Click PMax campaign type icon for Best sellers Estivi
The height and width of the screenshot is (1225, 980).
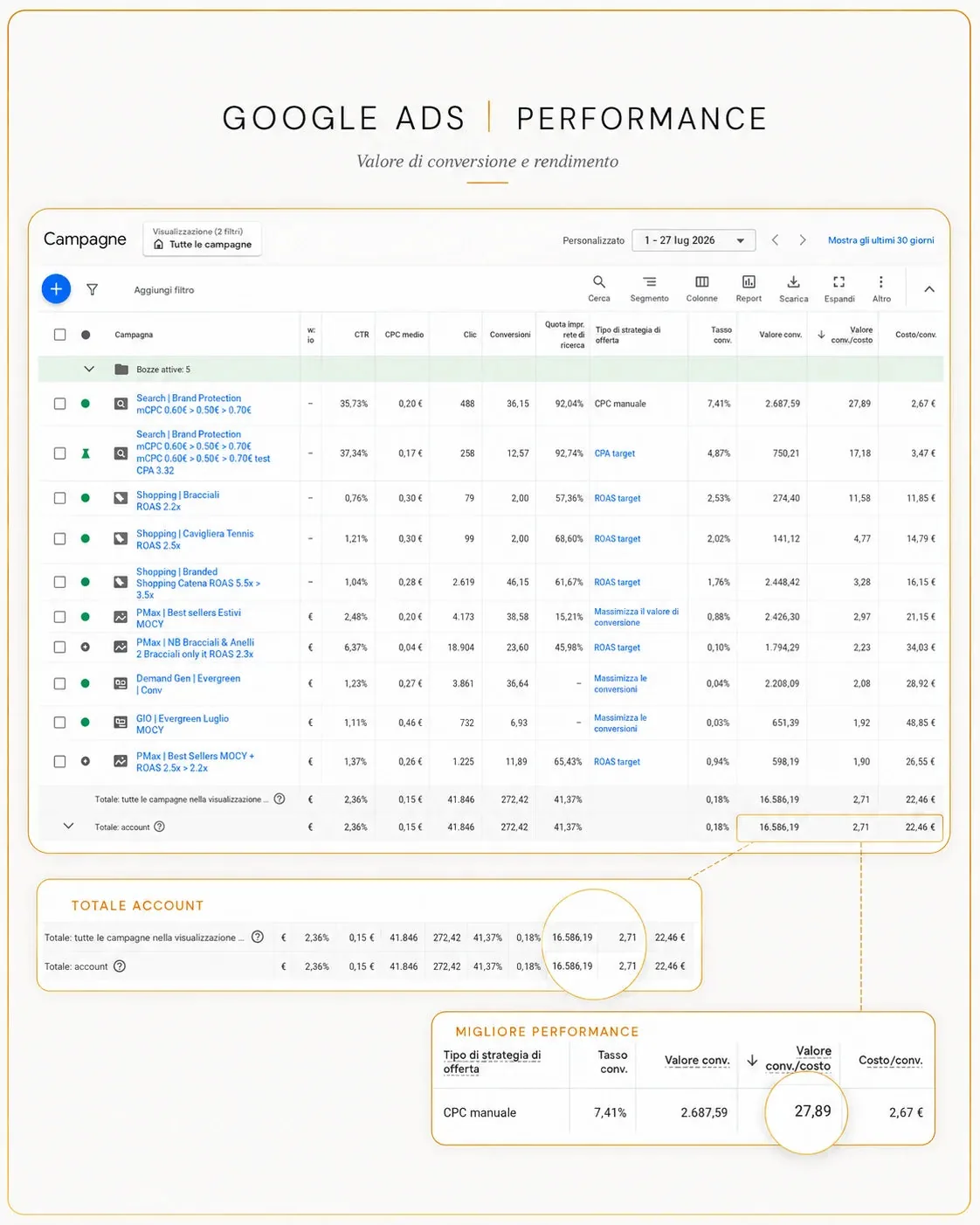pyautogui.click(x=121, y=617)
